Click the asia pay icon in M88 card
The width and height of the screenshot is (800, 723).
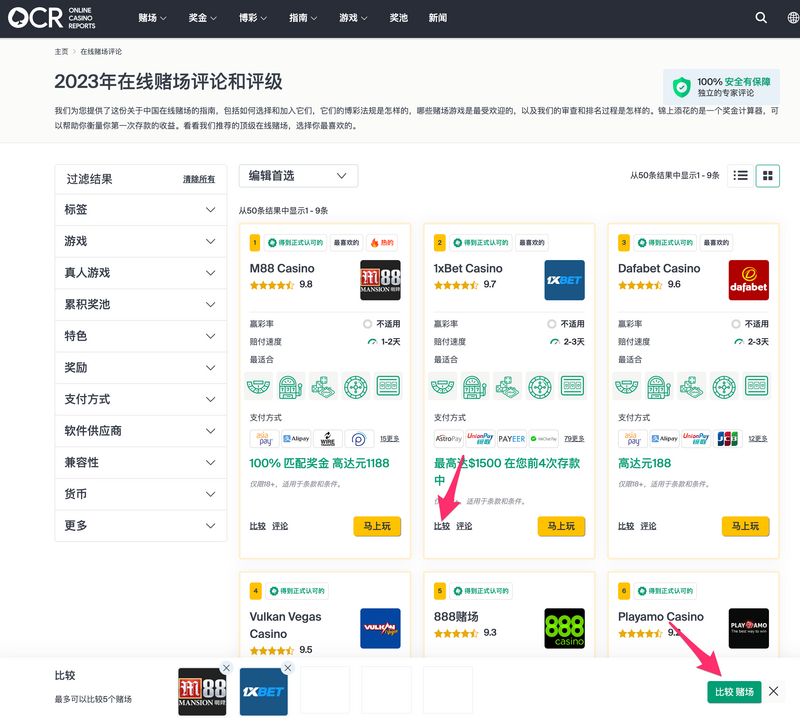click(264, 438)
